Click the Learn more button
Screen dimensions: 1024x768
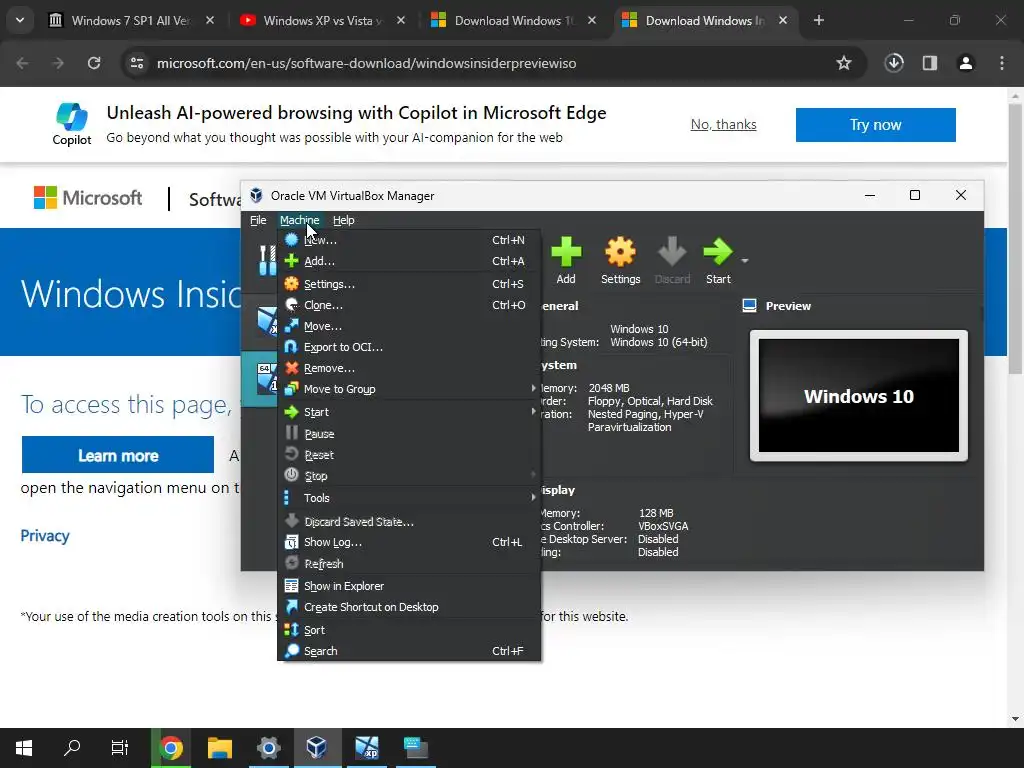(118, 455)
